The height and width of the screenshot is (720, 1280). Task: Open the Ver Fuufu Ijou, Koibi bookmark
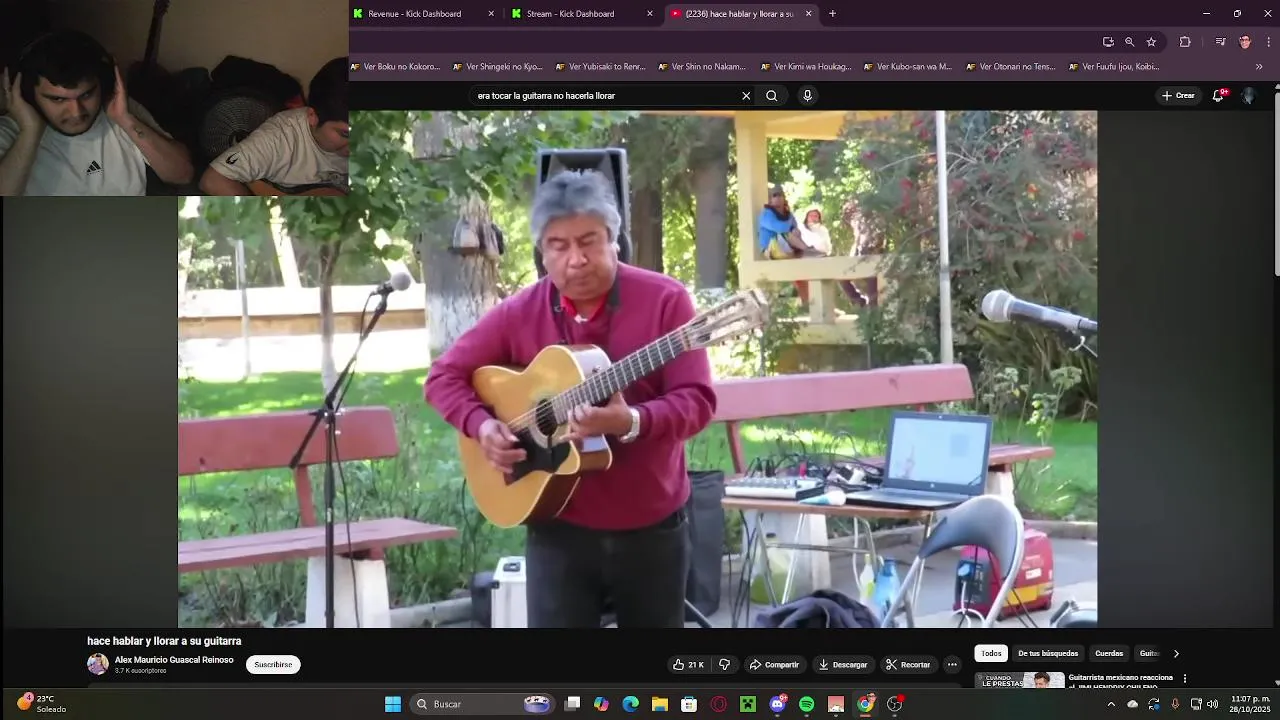click(1114, 67)
